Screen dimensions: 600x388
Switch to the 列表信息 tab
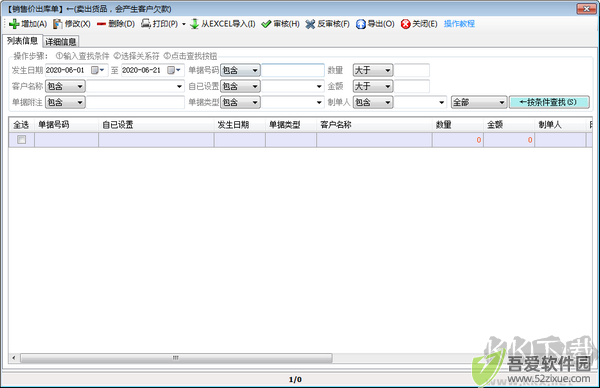coord(22,41)
